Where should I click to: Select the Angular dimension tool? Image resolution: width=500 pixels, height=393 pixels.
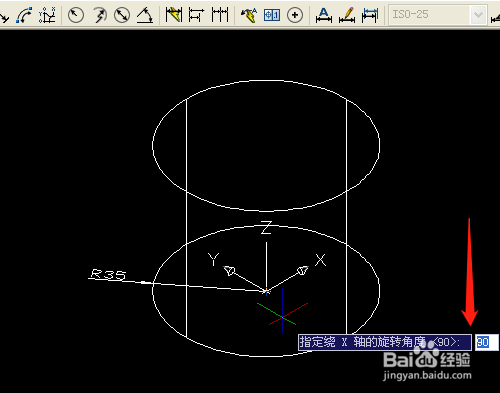(x=145, y=15)
